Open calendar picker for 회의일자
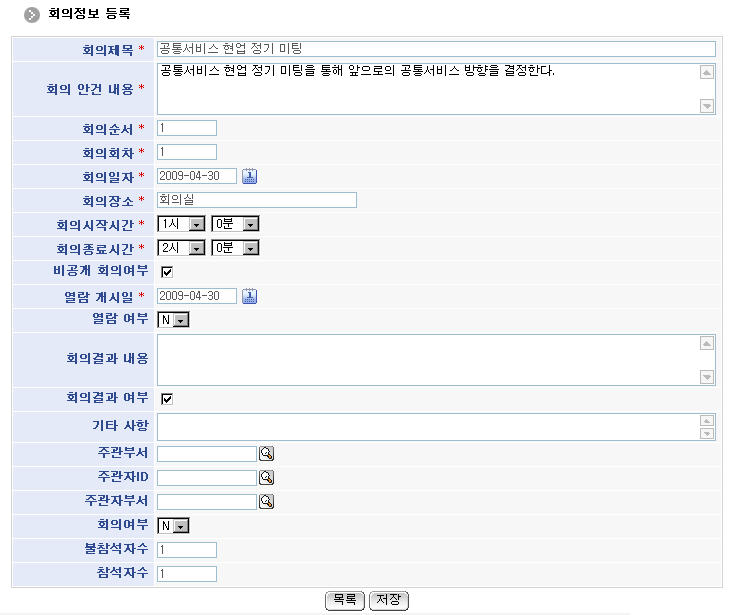 [x=250, y=176]
